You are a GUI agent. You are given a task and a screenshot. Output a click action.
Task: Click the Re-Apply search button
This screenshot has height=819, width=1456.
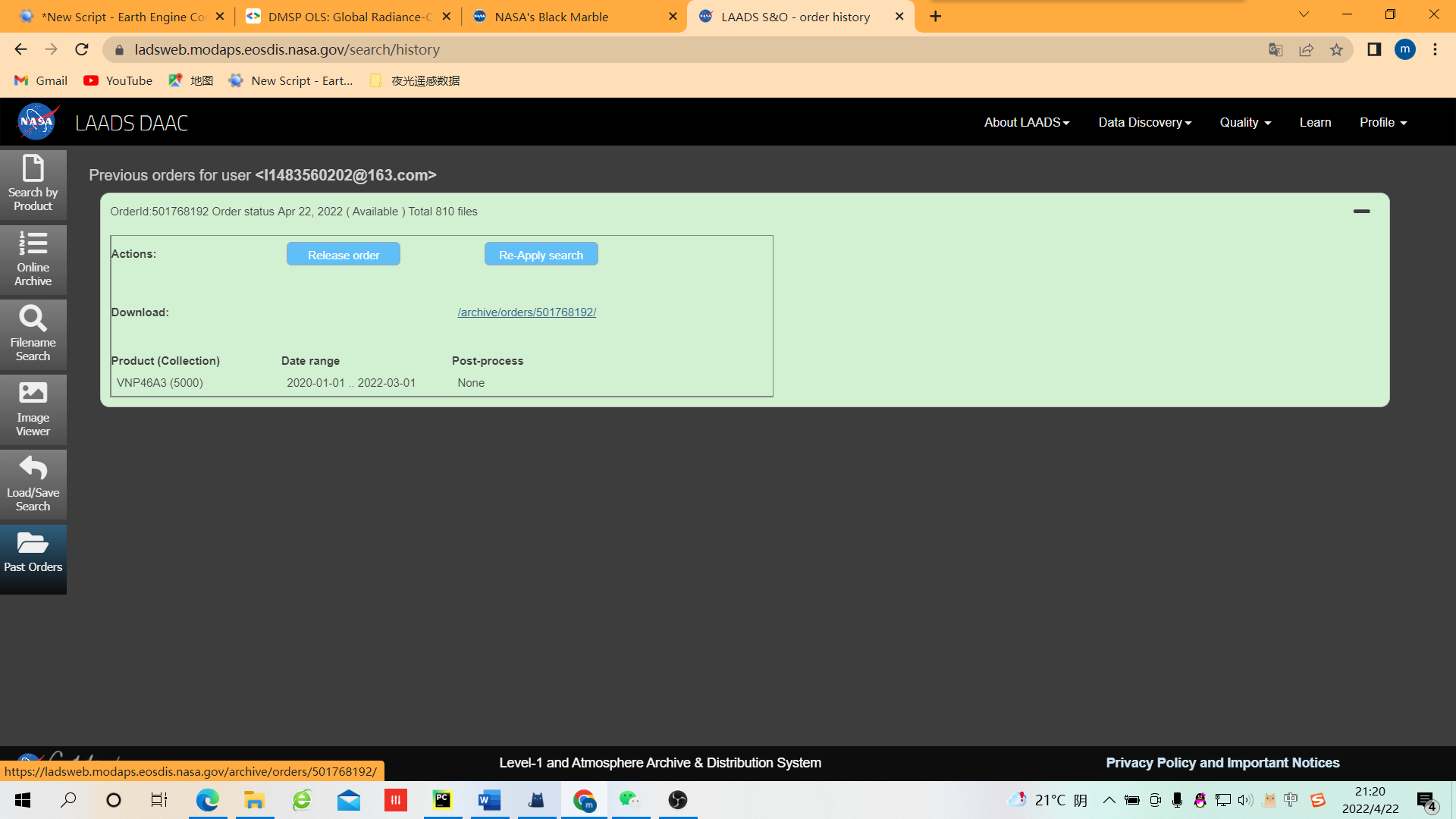click(x=541, y=255)
